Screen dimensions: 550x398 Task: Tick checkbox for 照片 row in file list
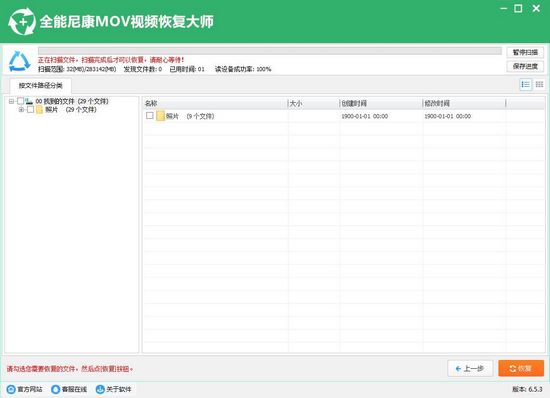(x=150, y=115)
